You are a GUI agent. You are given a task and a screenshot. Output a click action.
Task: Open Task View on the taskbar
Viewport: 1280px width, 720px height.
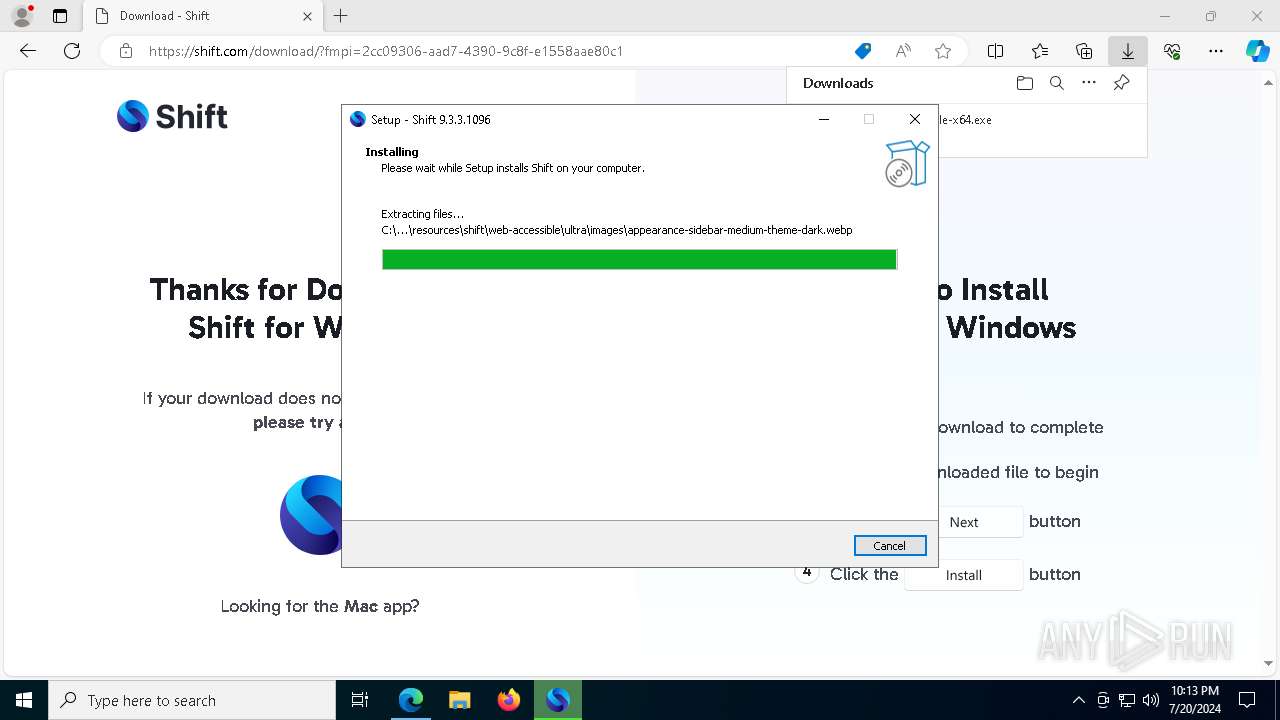click(x=360, y=700)
